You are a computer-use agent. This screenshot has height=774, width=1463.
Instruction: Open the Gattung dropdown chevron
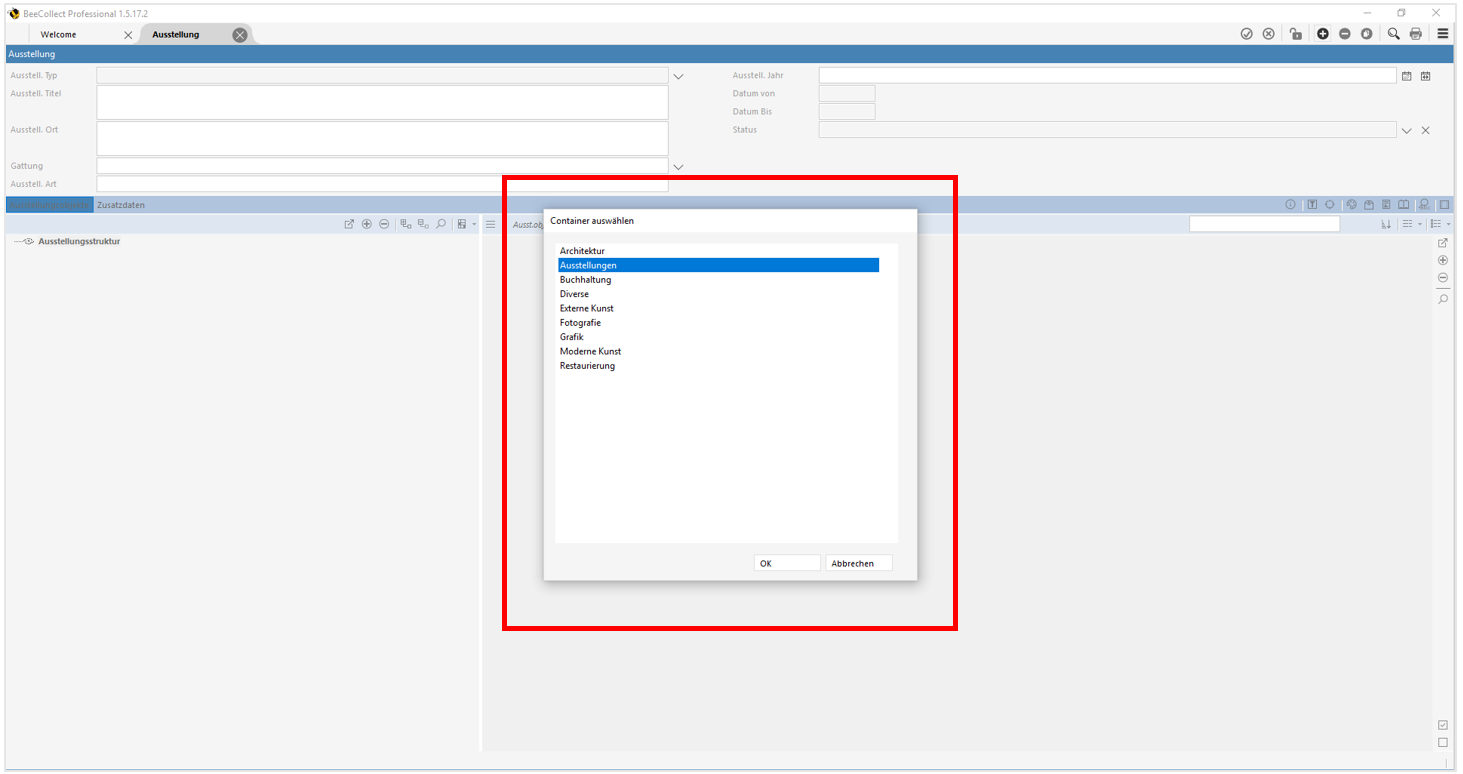pyautogui.click(x=678, y=167)
